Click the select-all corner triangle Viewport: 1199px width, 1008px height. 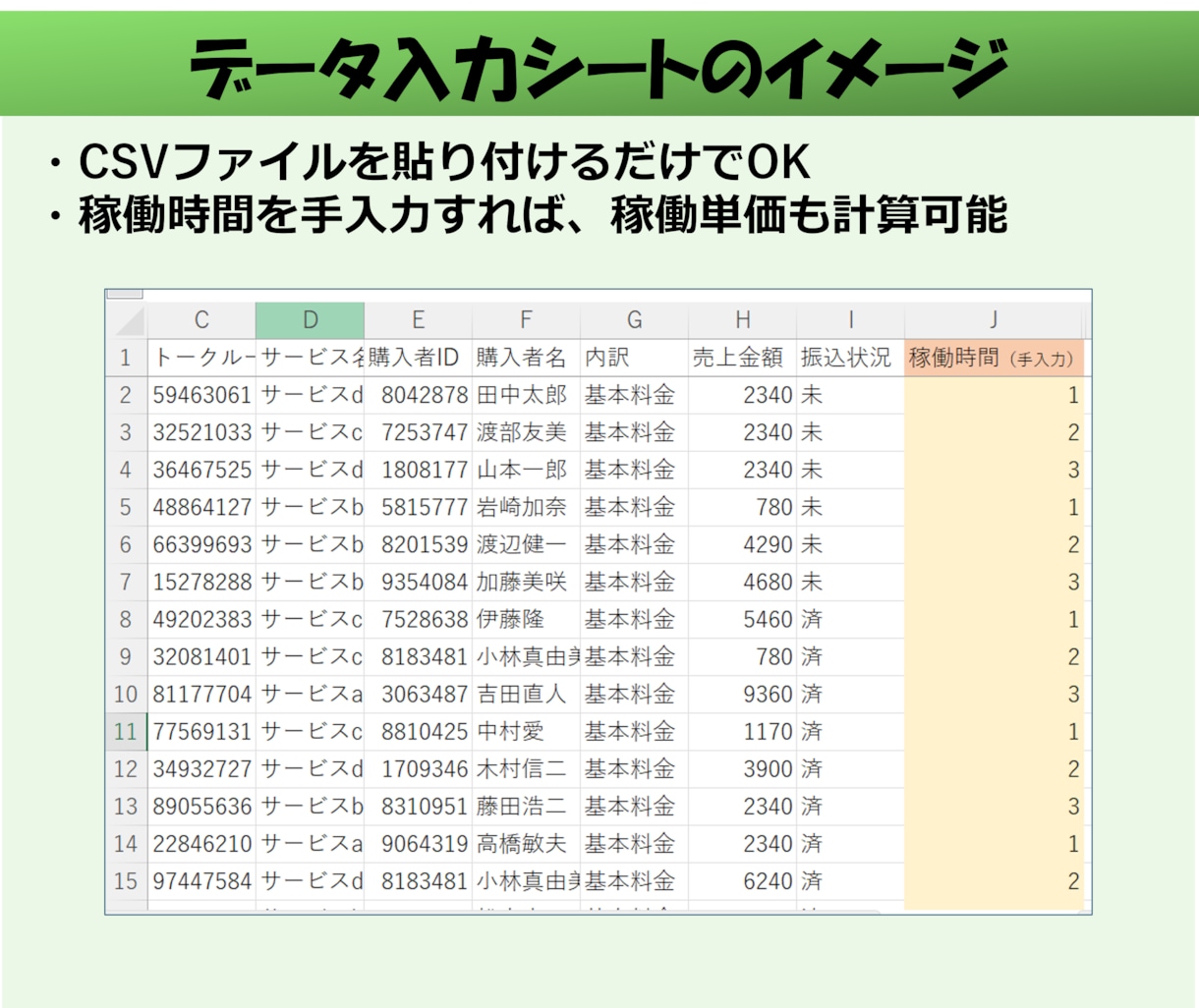coord(127,320)
